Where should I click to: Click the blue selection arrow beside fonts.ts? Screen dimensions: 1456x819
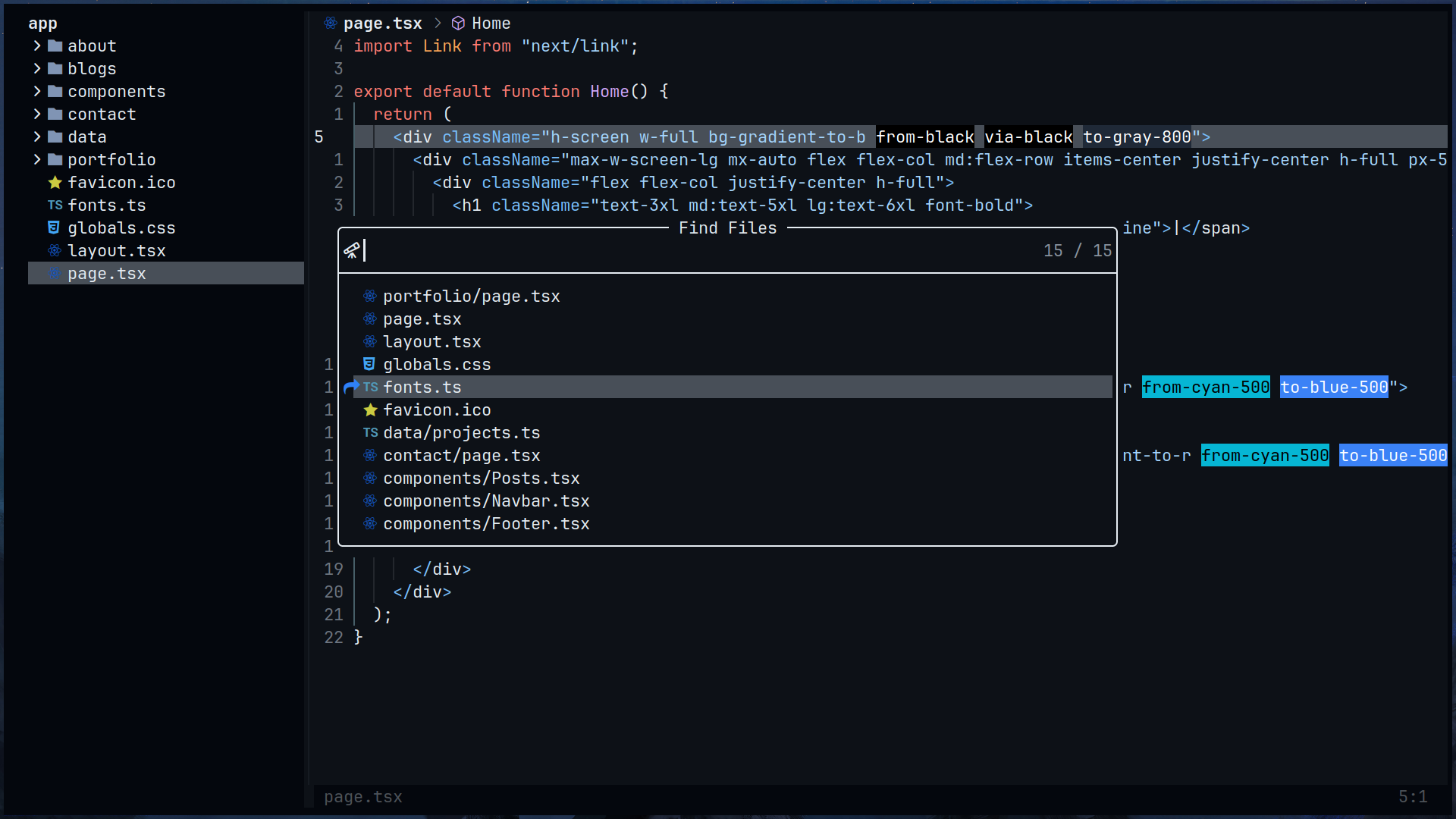(350, 387)
